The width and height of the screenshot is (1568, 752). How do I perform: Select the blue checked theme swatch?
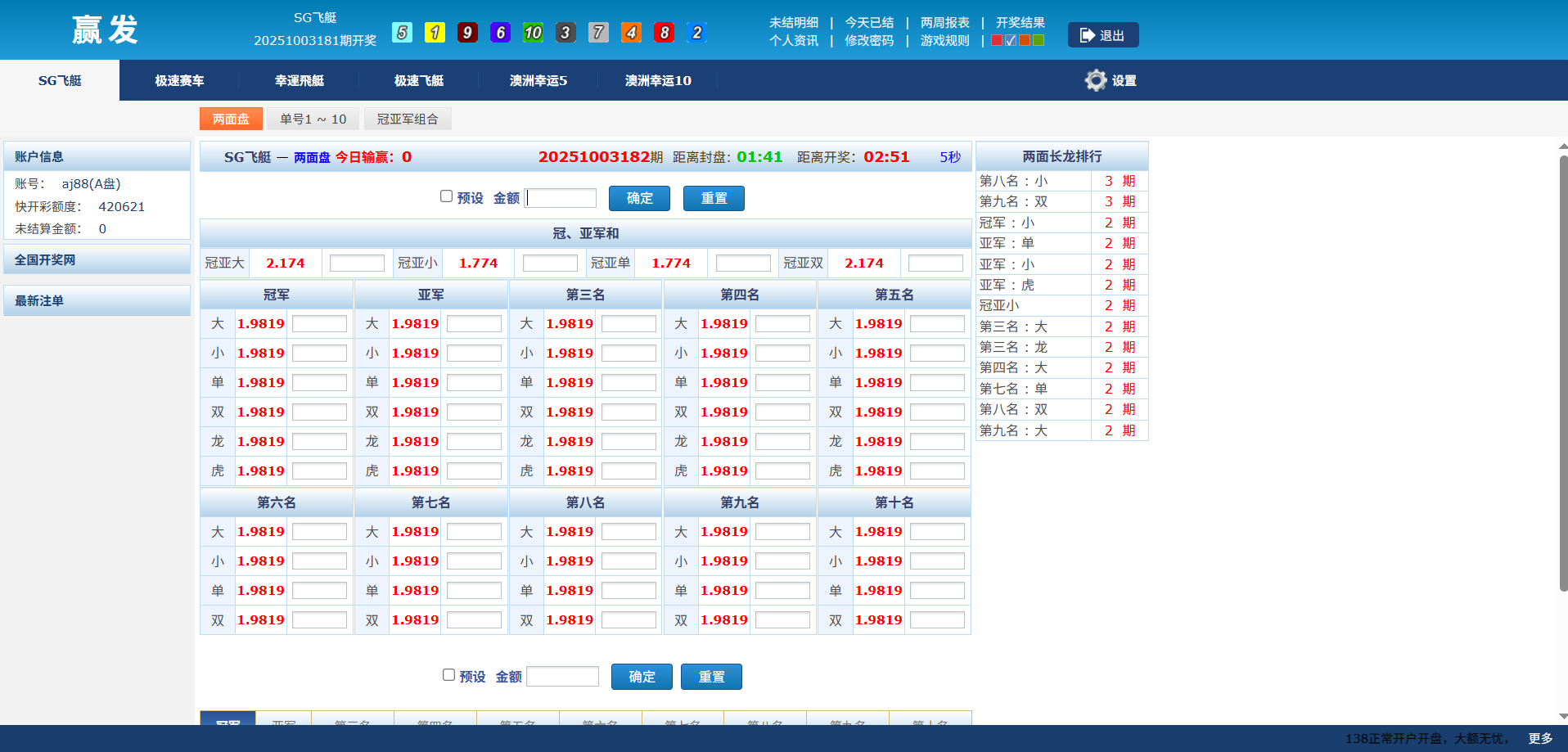pyautogui.click(x=1011, y=40)
